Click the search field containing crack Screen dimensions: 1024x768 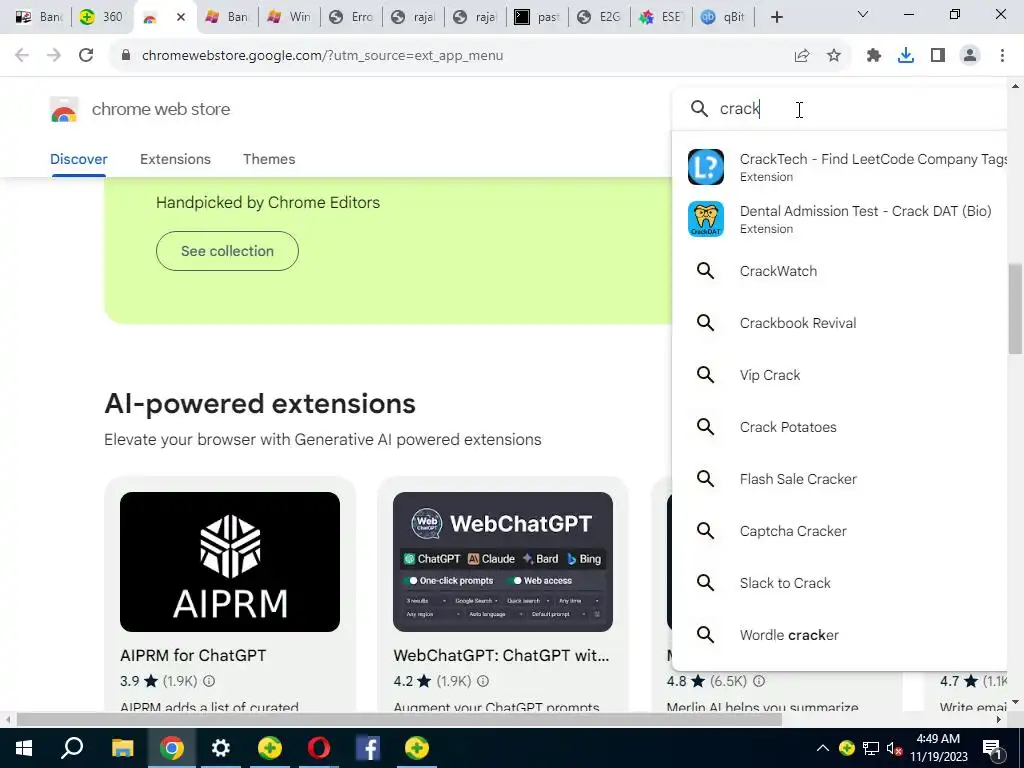(x=839, y=108)
